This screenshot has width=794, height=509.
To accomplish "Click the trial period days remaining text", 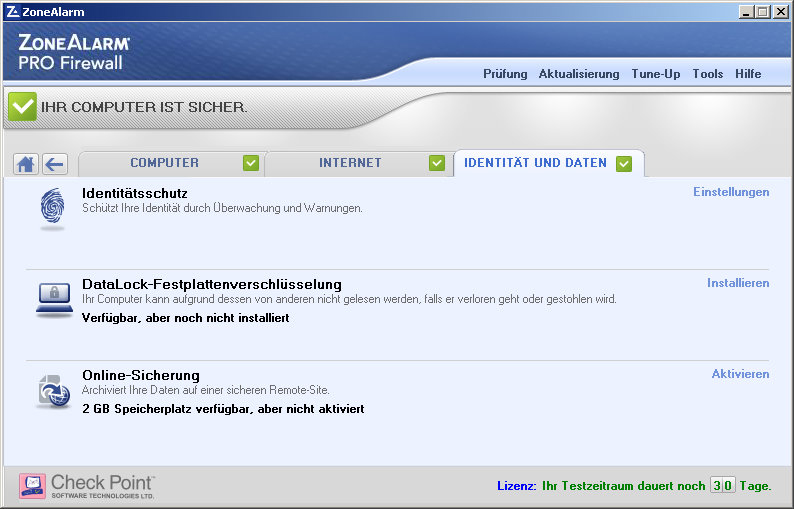I will [657, 486].
